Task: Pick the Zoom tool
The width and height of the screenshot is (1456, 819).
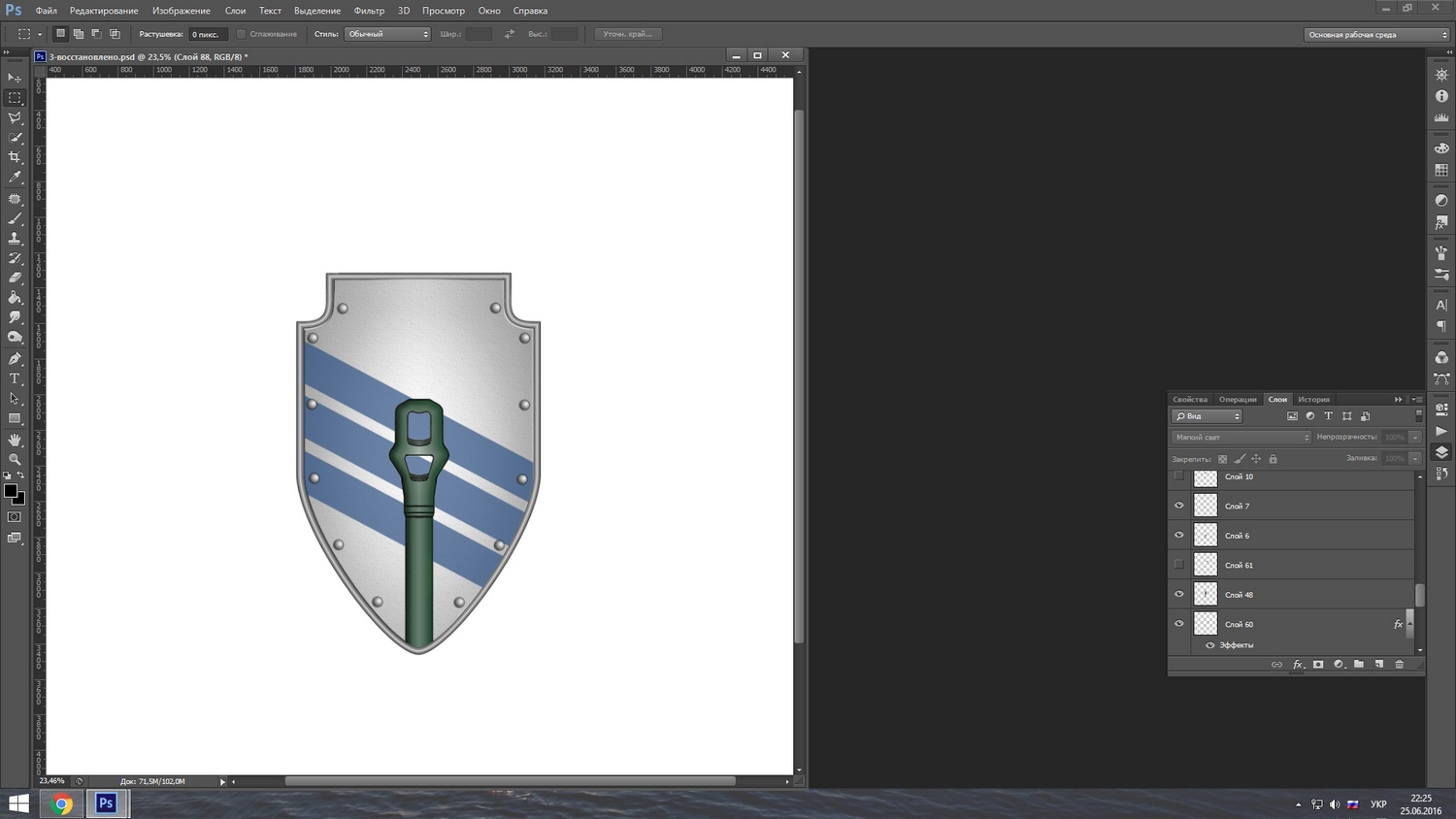Action: [x=15, y=459]
